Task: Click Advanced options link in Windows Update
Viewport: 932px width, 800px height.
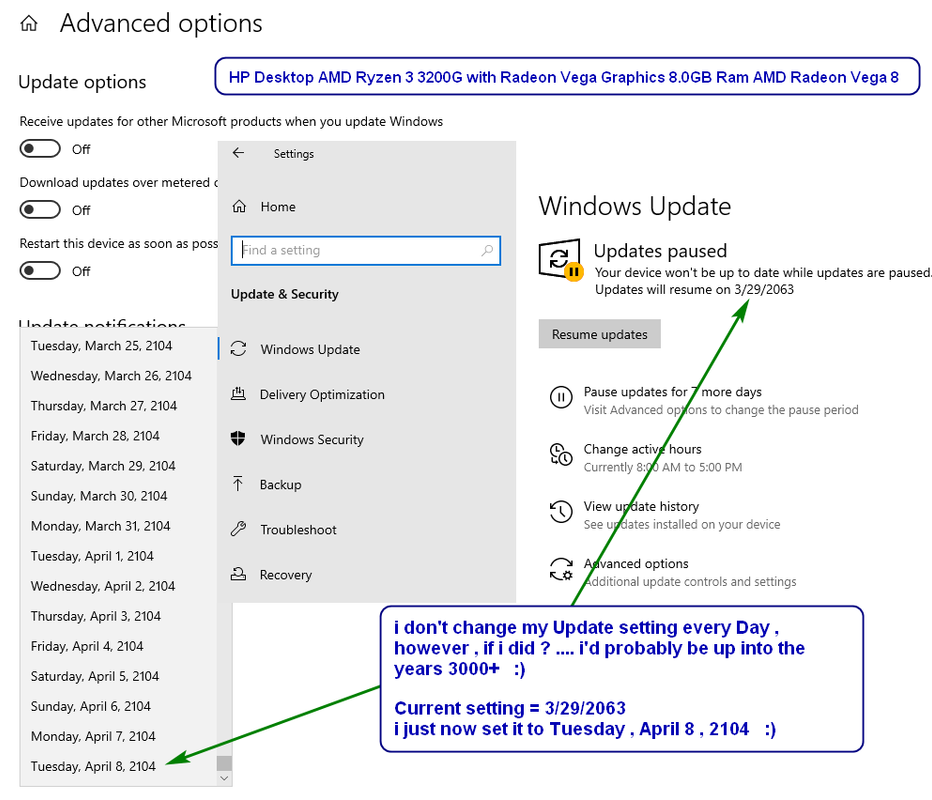Action: [635, 563]
